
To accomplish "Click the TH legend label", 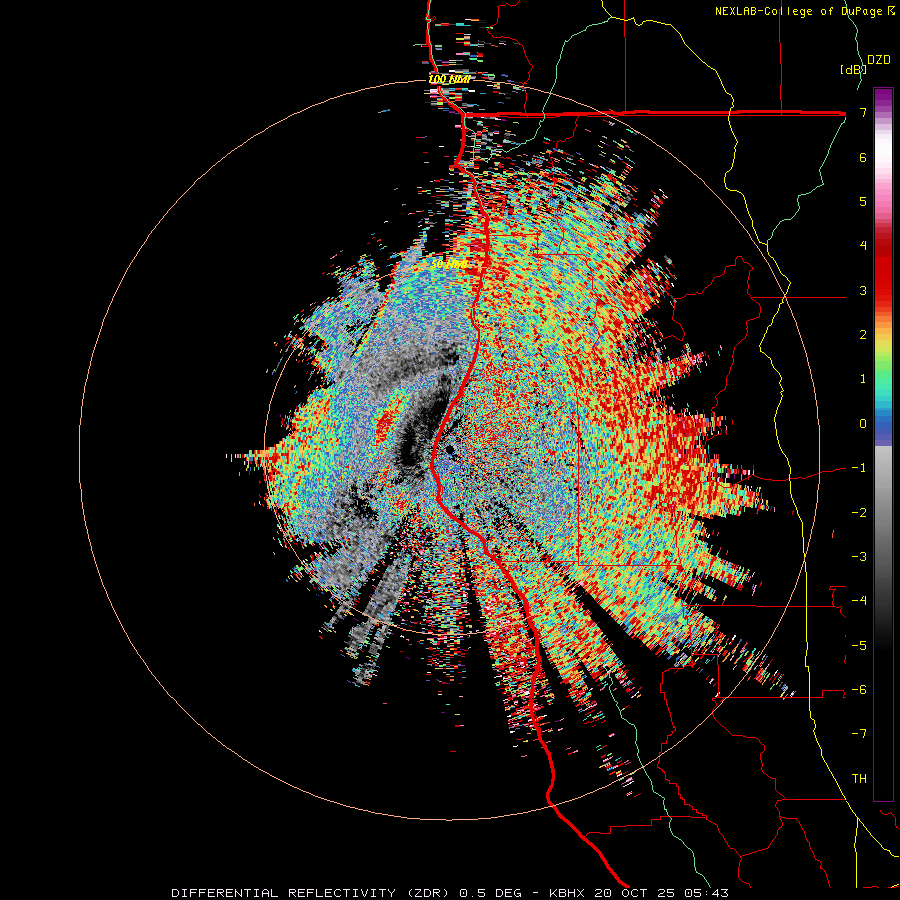I will 859,779.
